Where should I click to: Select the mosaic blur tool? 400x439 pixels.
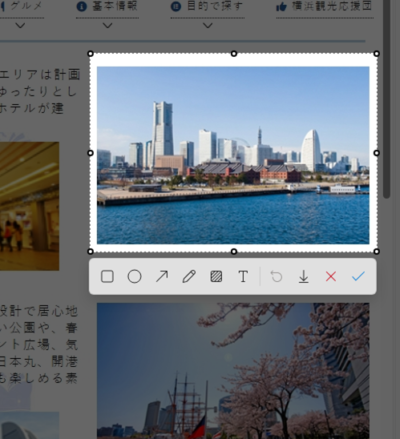(x=216, y=276)
